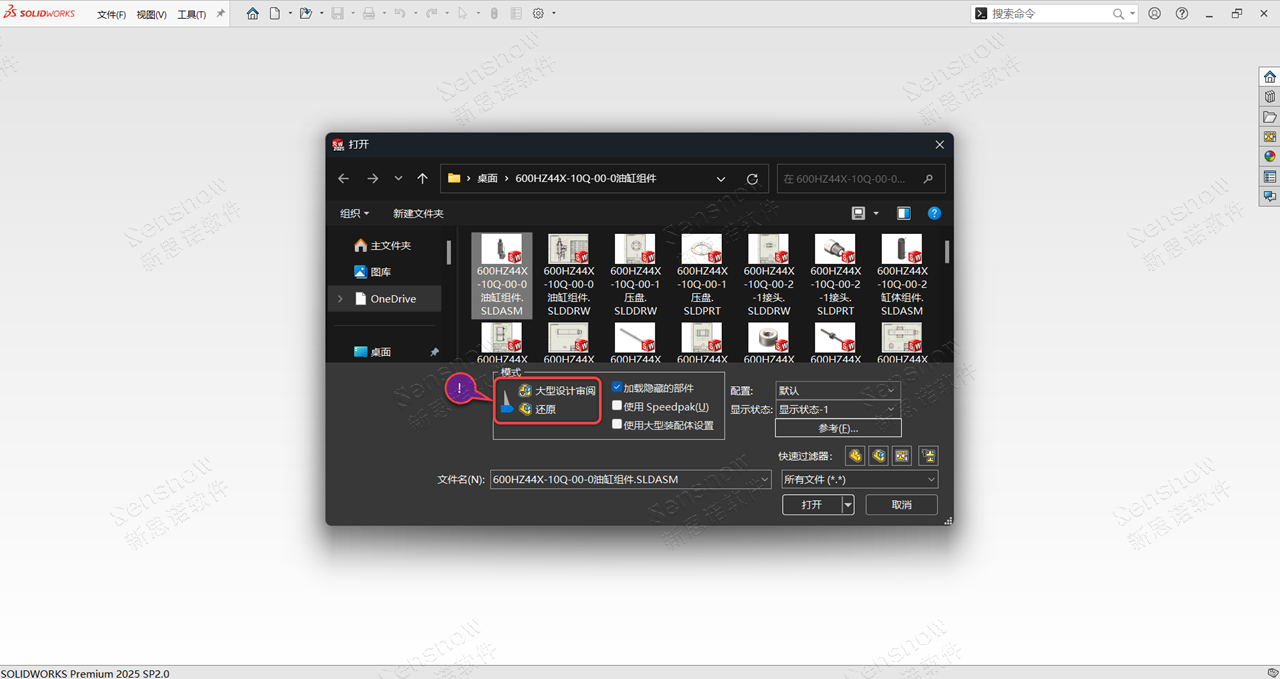This screenshot has height=679, width=1280.
Task: Click the parts quick filter icon
Action: coord(855,456)
